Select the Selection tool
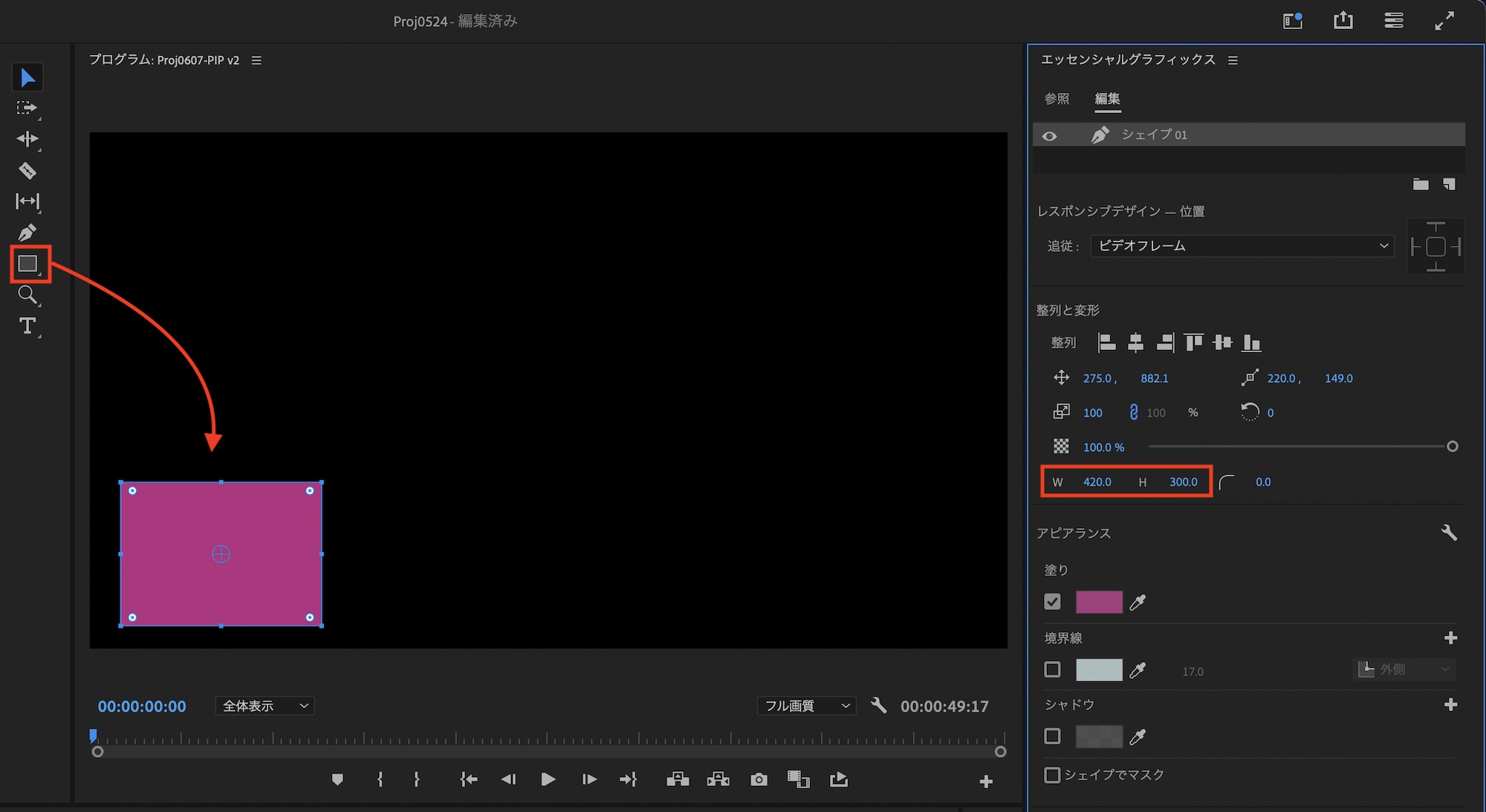Image resolution: width=1486 pixels, height=812 pixels. [27, 77]
